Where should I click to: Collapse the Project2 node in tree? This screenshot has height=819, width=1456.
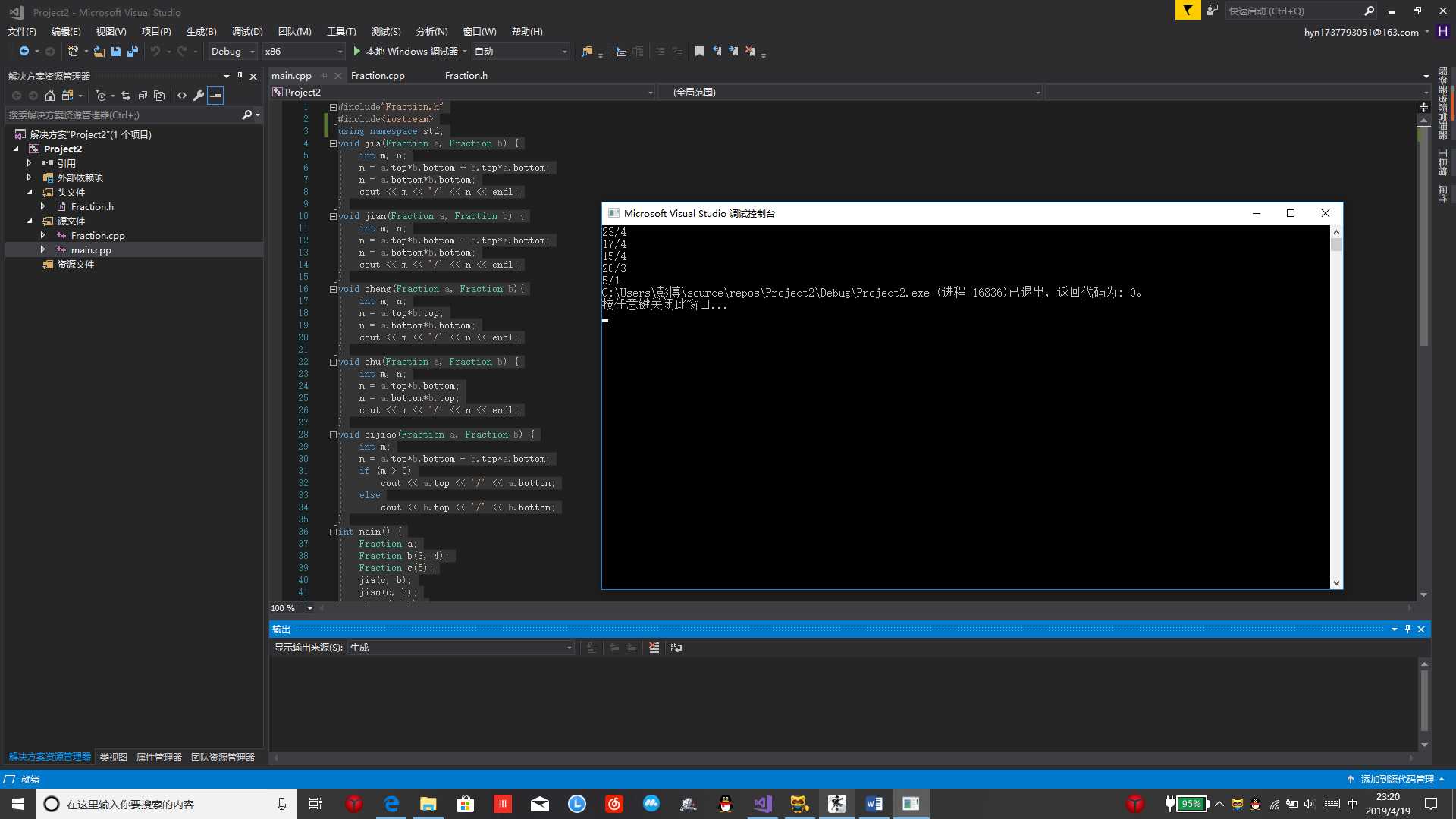point(16,149)
